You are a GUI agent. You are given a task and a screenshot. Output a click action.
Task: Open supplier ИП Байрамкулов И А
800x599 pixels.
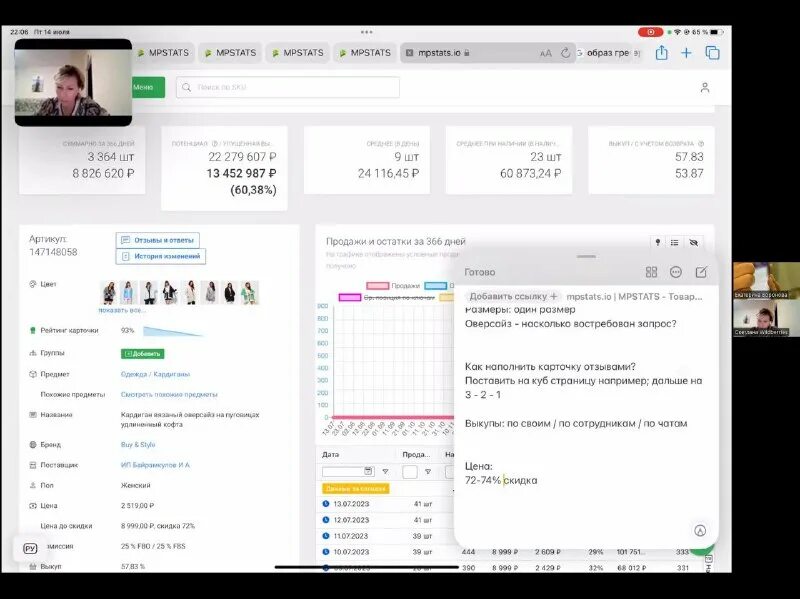point(155,465)
